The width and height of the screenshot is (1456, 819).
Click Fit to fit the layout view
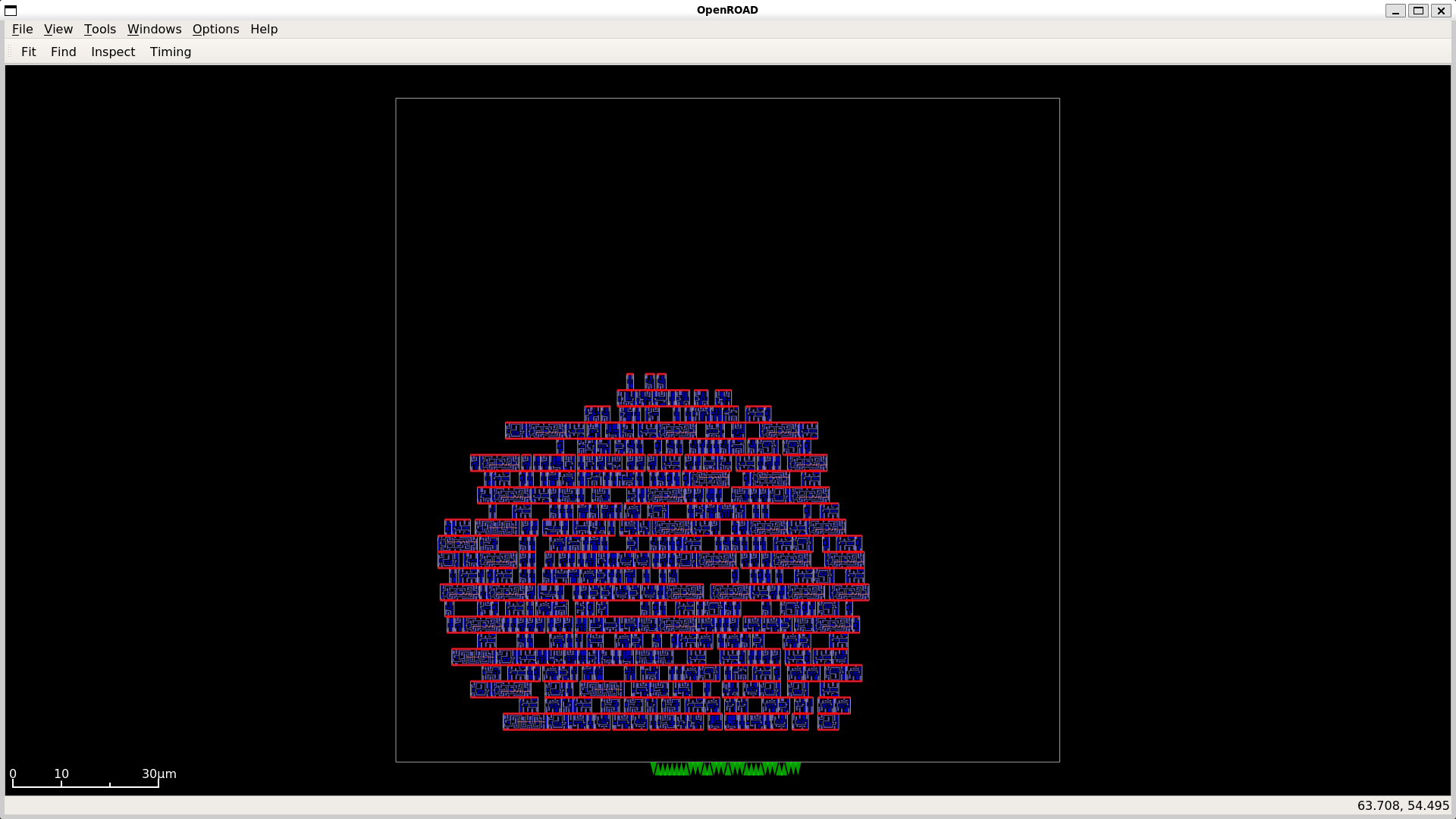coord(29,52)
